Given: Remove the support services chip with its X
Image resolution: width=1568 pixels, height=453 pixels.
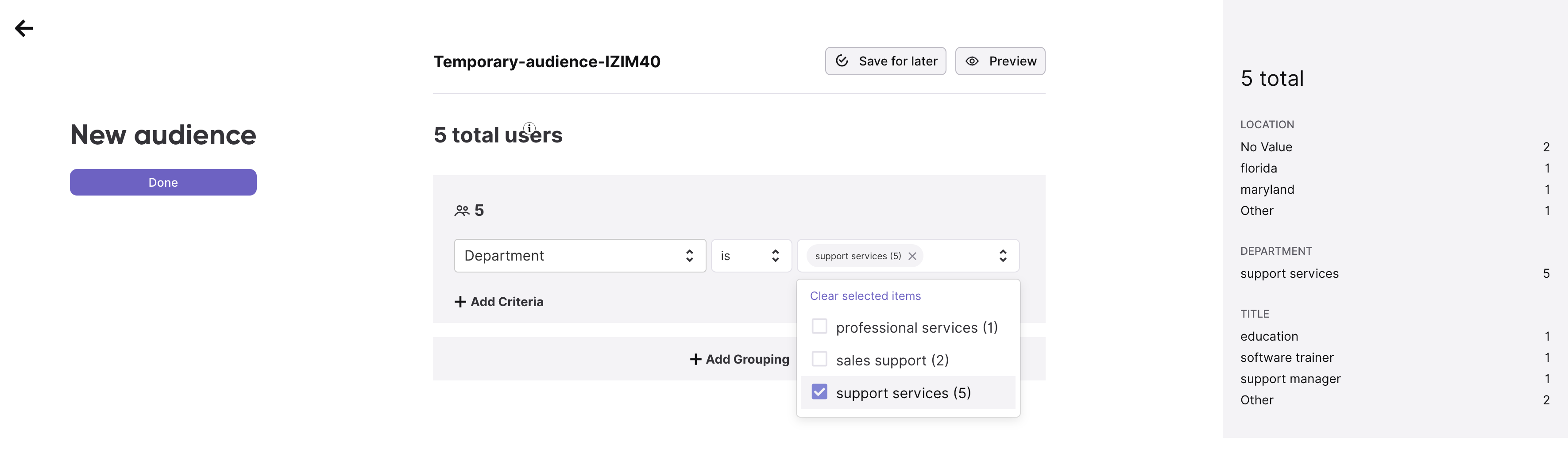Looking at the screenshot, I should pos(912,256).
